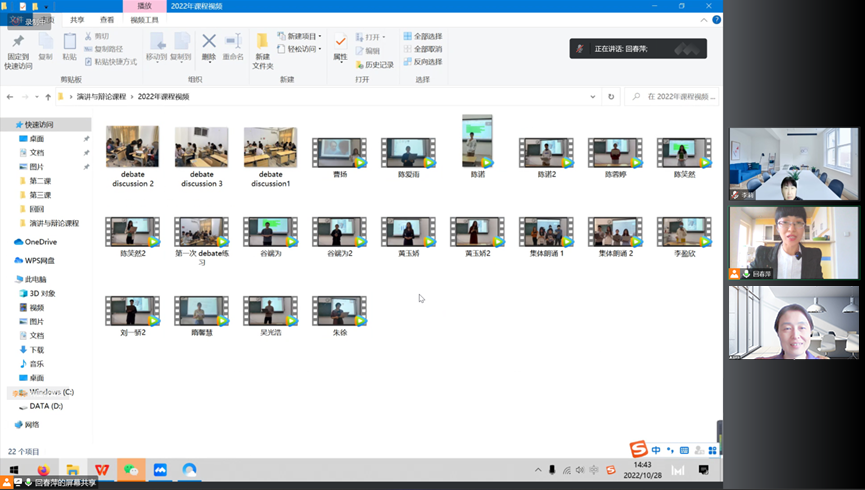
Task: Open WPS Office in the taskbar
Action: (x=101, y=469)
